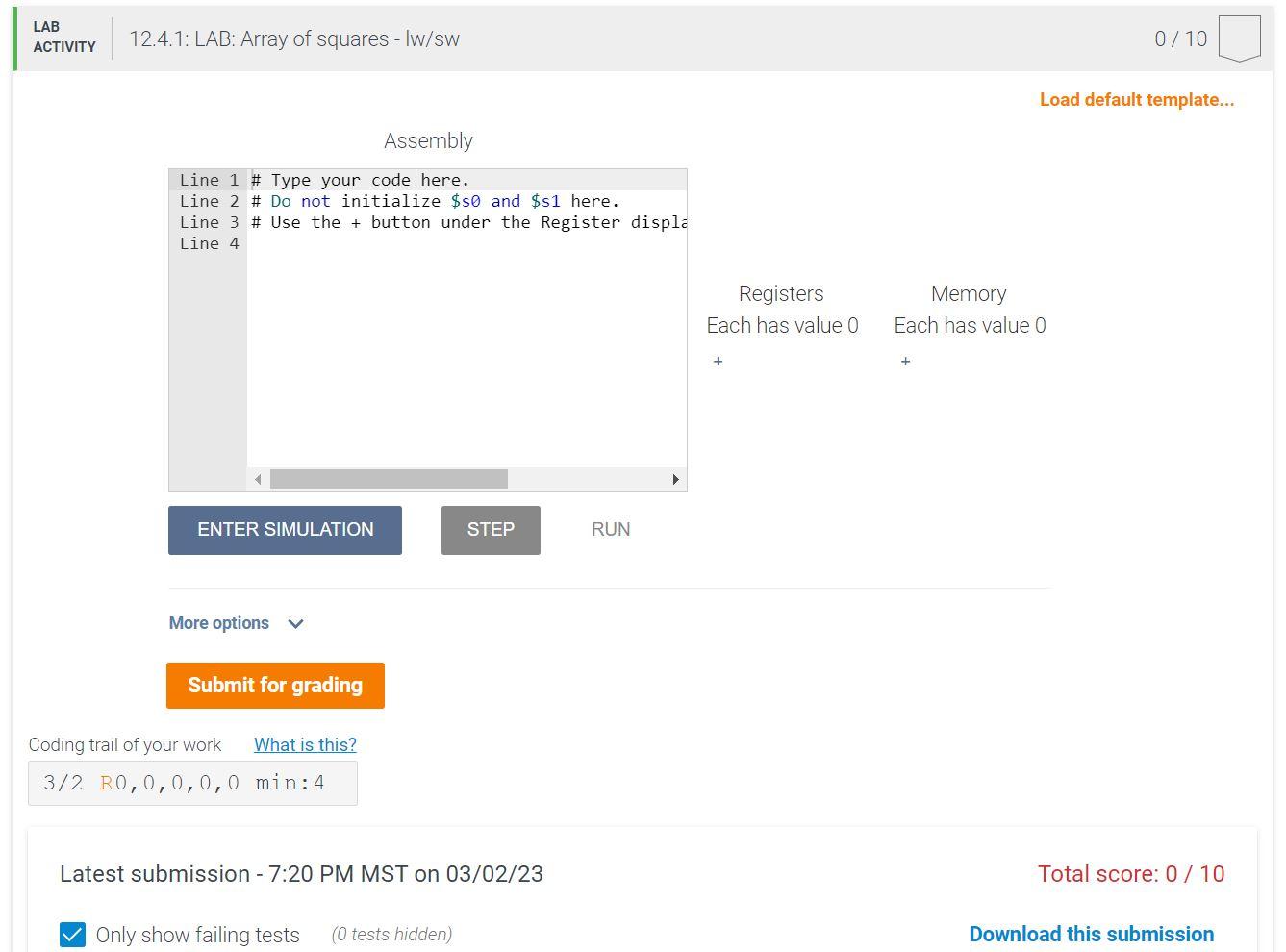
Task: Click the + icon under Memory
Action: 905,362
